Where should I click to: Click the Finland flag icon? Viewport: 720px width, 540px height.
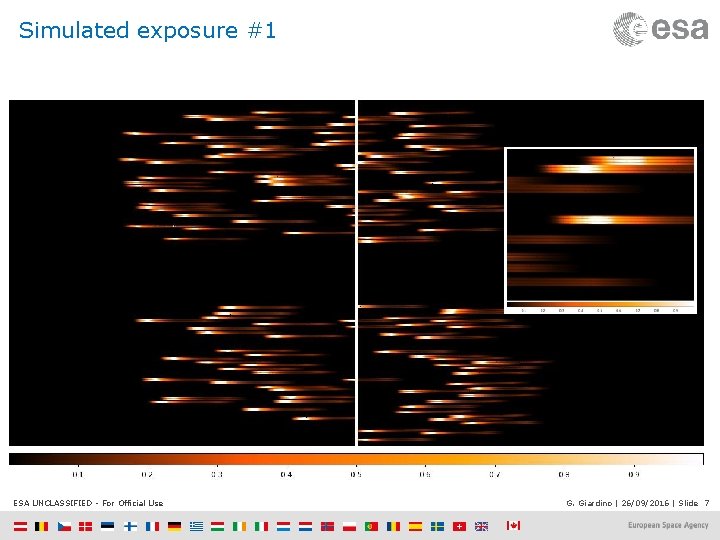[x=130, y=526]
